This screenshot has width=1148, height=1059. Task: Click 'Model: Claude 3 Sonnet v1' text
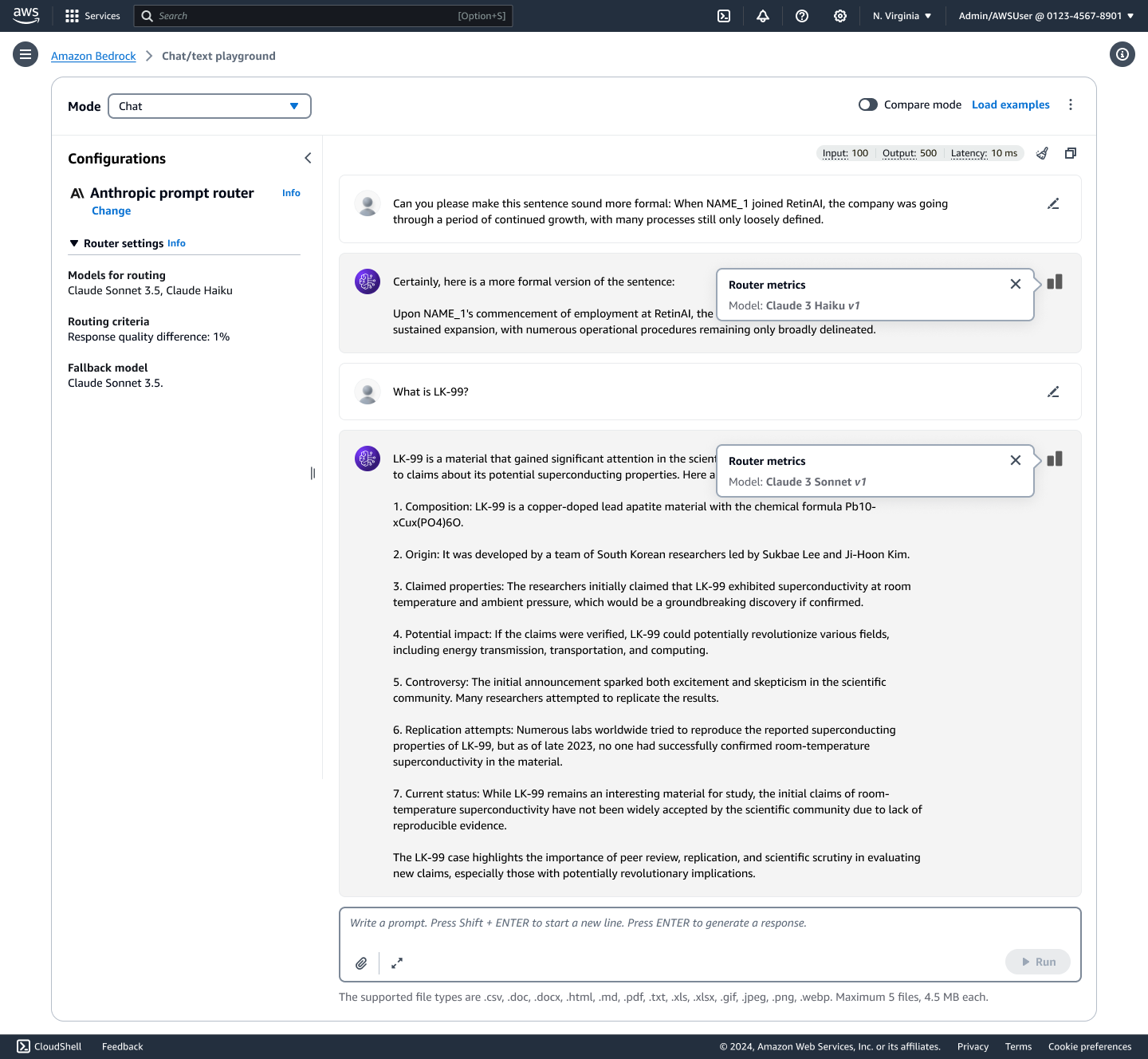coord(797,482)
